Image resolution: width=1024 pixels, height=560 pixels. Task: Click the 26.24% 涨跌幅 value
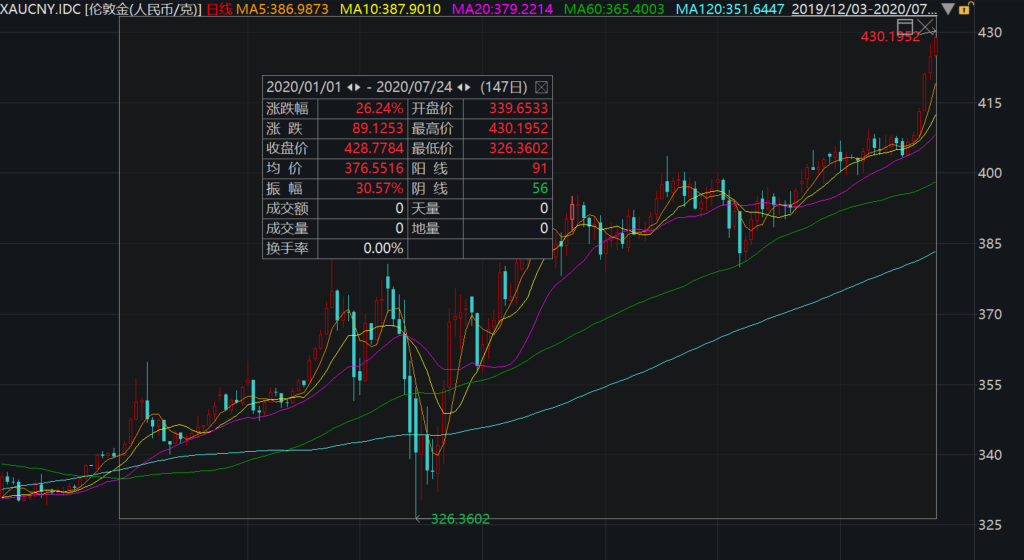tap(379, 108)
